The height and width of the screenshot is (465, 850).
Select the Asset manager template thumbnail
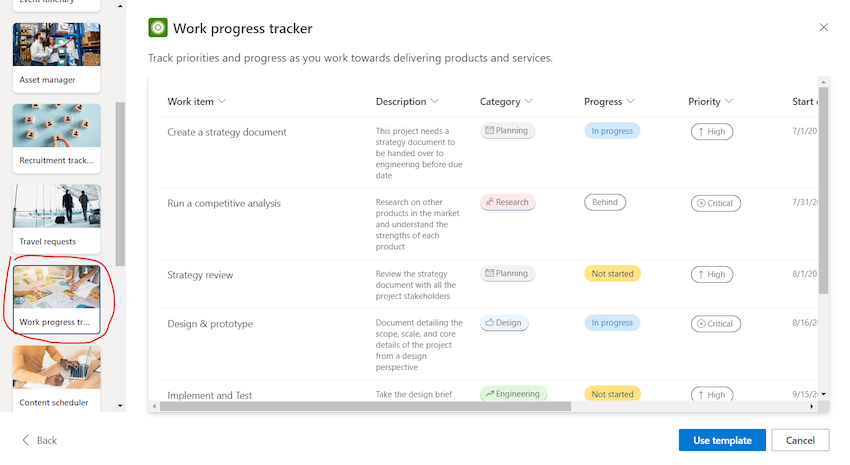click(x=56, y=57)
